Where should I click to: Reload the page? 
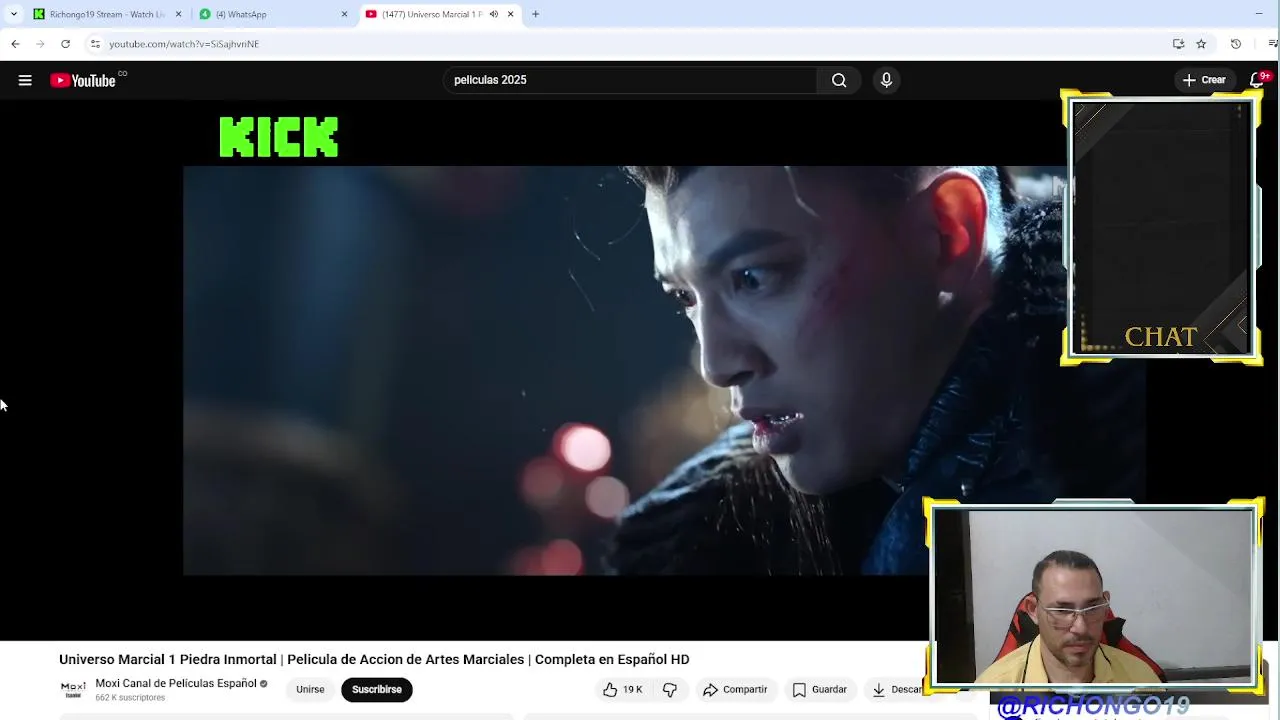[65, 44]
